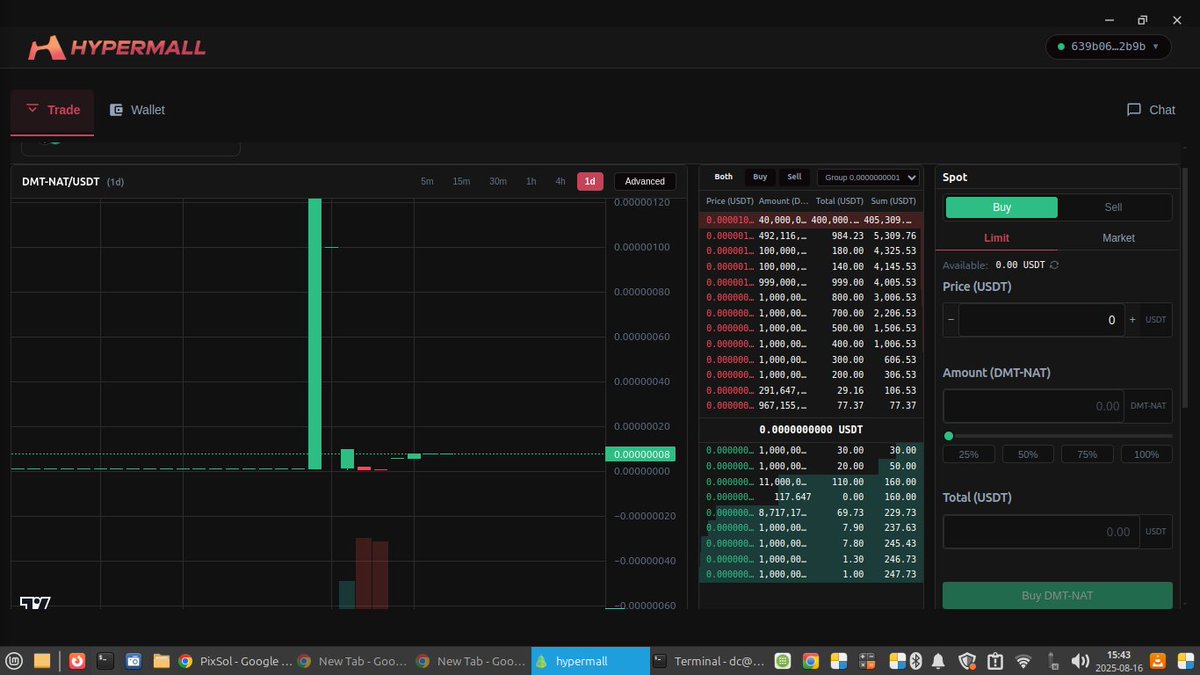
Task: Activate the hypermall taskbar window
Action: (x=590, y=661)
